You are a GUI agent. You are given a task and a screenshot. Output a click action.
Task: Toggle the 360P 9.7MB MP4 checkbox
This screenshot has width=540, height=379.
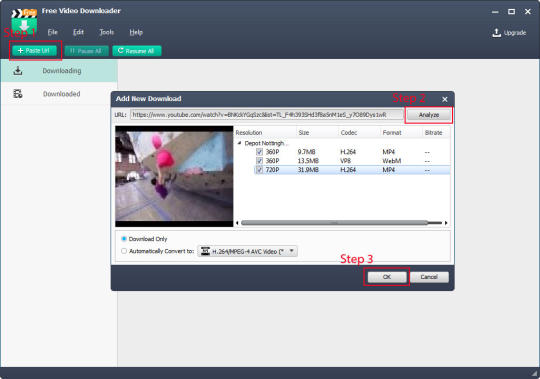pyautogui.click(x=260, y=152)
